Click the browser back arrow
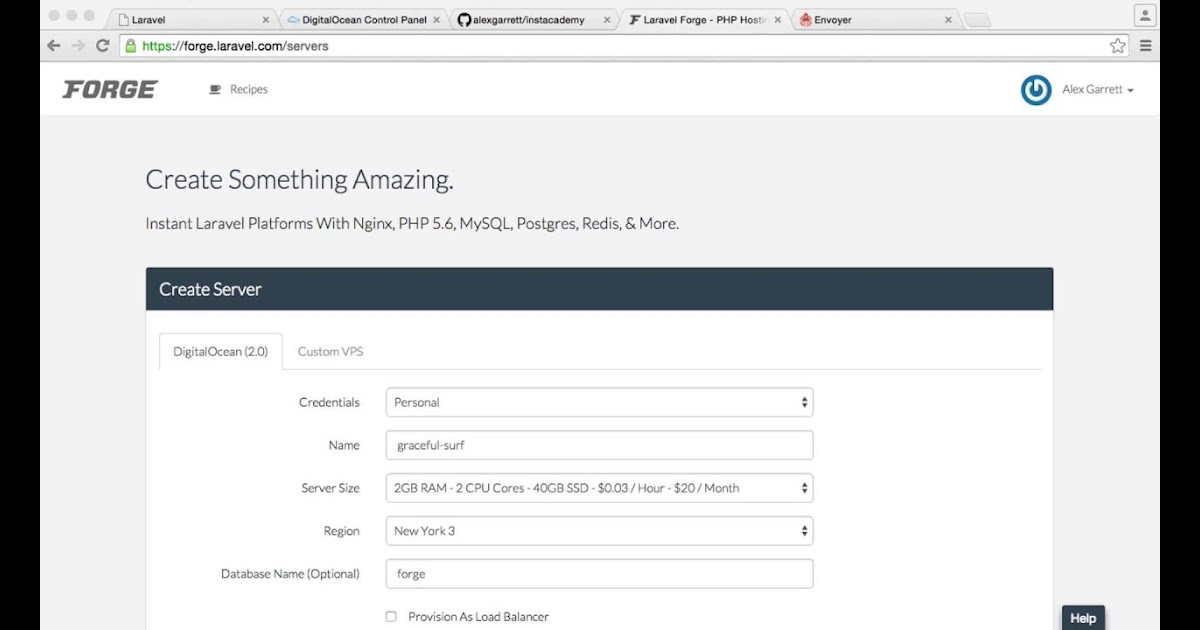 click(54, 46)
